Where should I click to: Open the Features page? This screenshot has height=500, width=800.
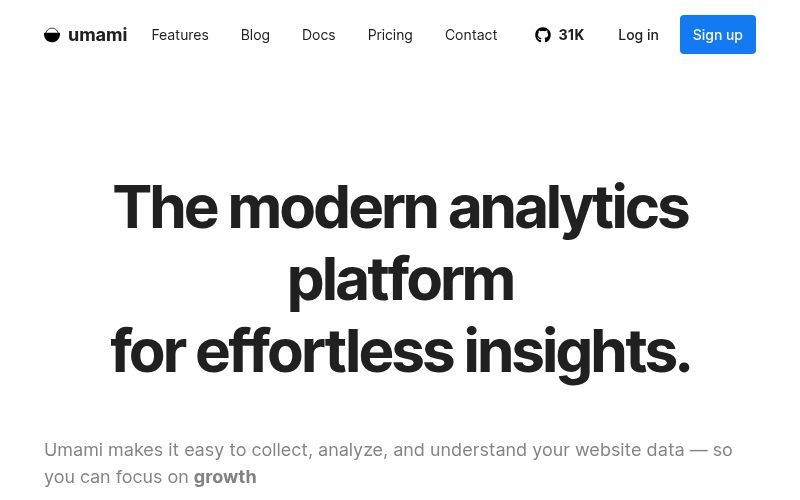coord(180,35)
